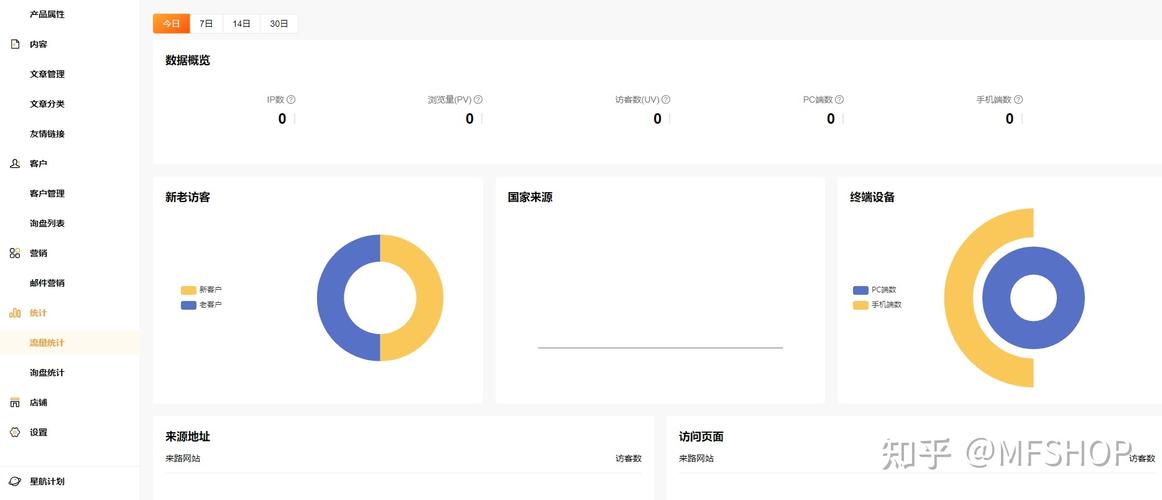Toggle 新客户 legend yellow swatch
Screen dimensions: 1162x500
[188, 290]
